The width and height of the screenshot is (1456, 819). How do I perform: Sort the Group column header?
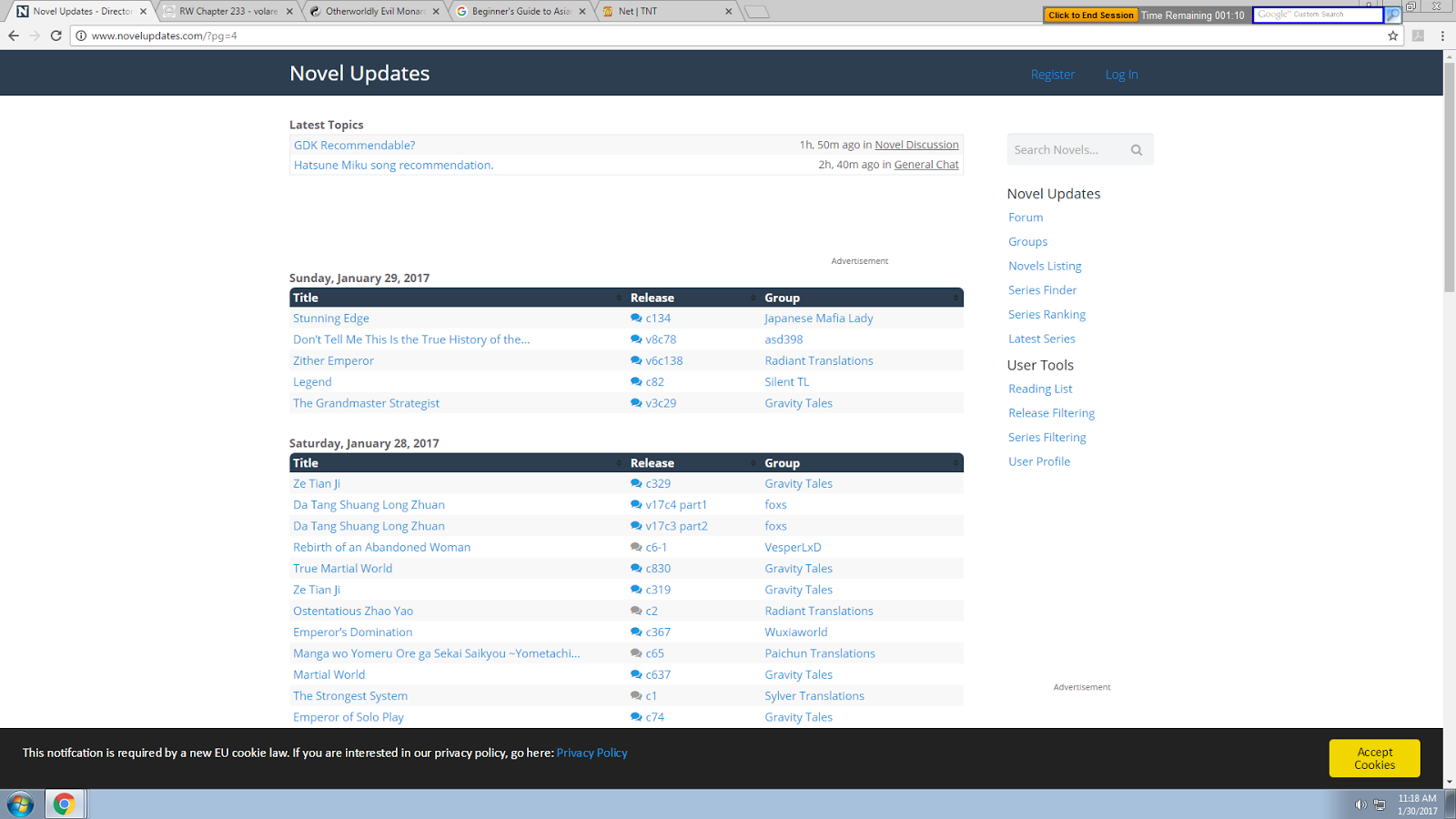click(955, 297)
